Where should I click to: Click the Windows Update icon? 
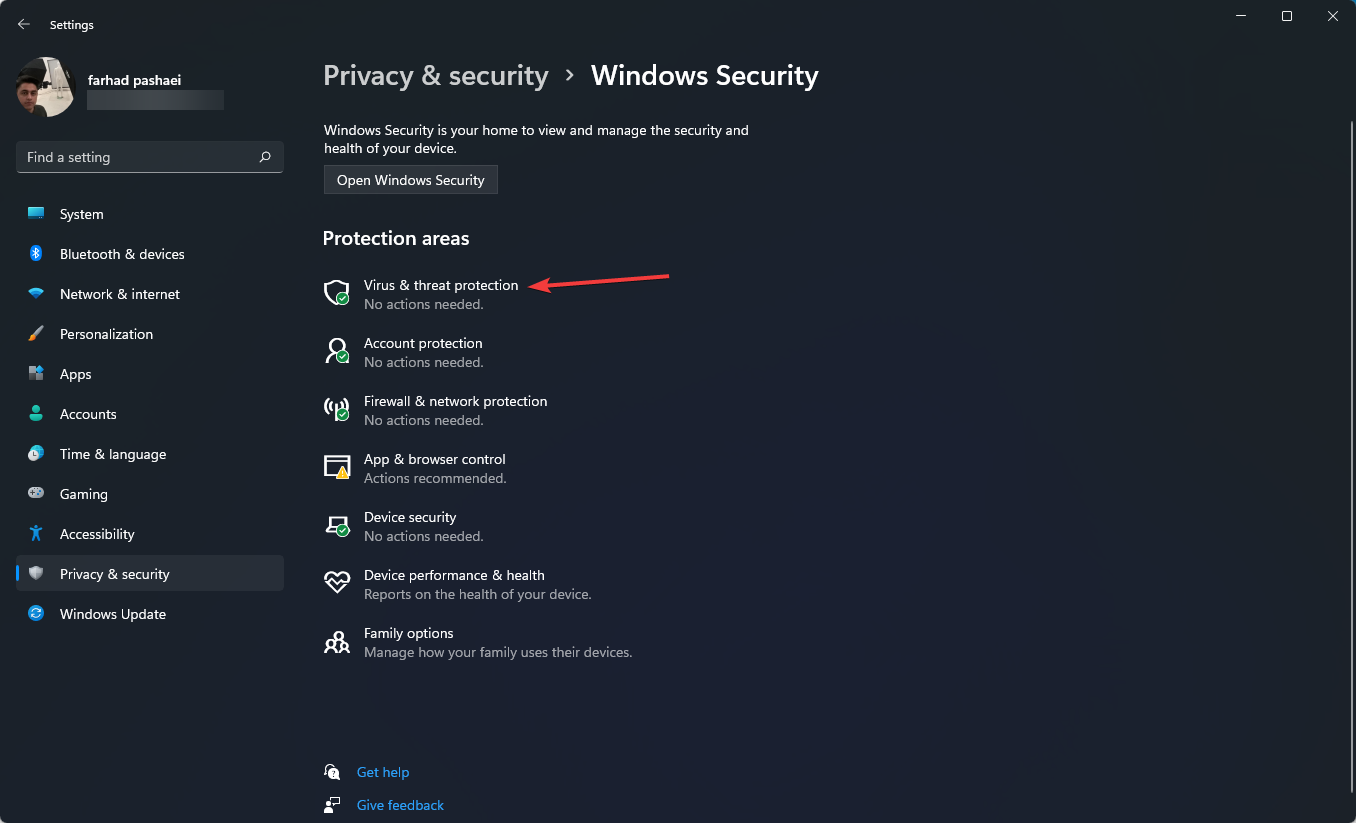[x=35, y=613]
